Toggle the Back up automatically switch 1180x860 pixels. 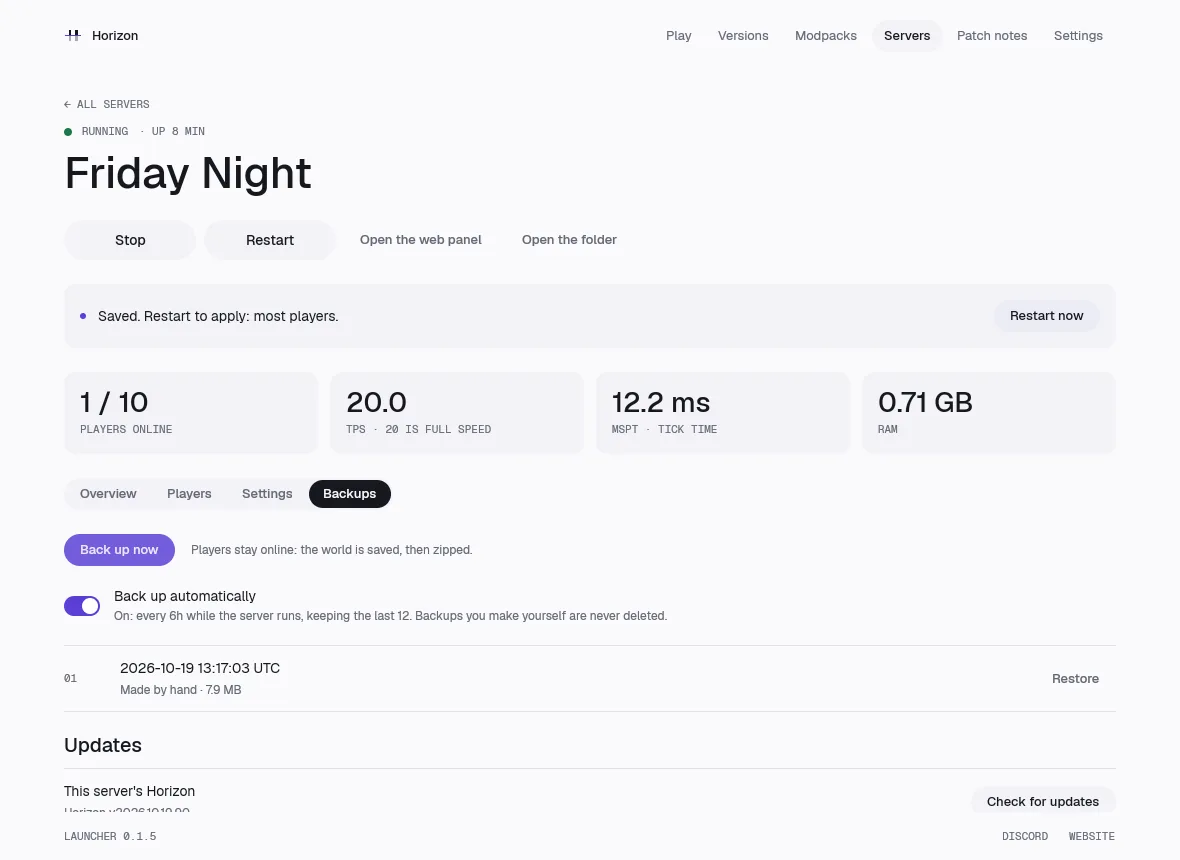pos(82,606)
